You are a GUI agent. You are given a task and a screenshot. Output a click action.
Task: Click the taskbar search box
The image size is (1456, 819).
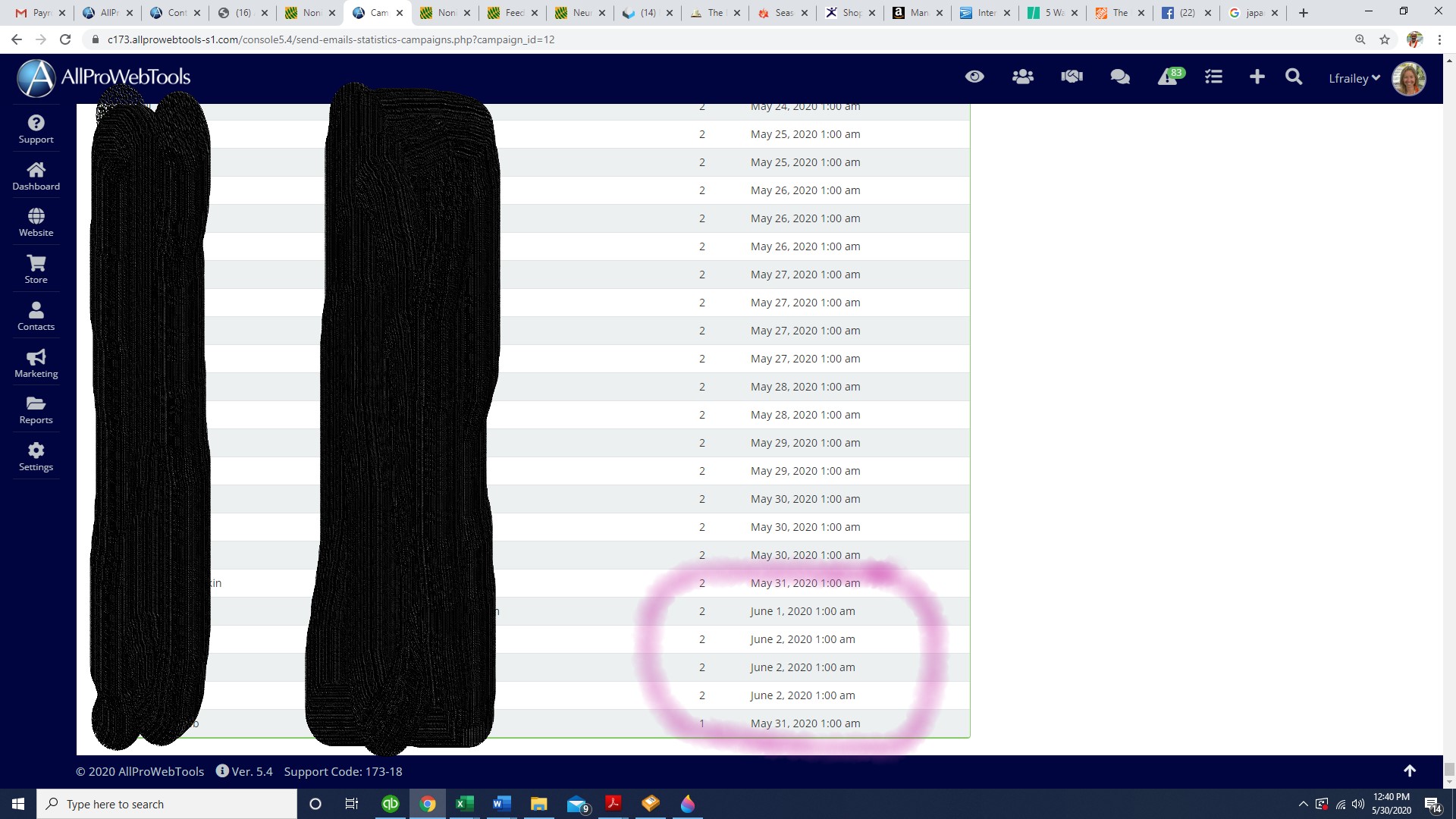(x=167, y=804)
